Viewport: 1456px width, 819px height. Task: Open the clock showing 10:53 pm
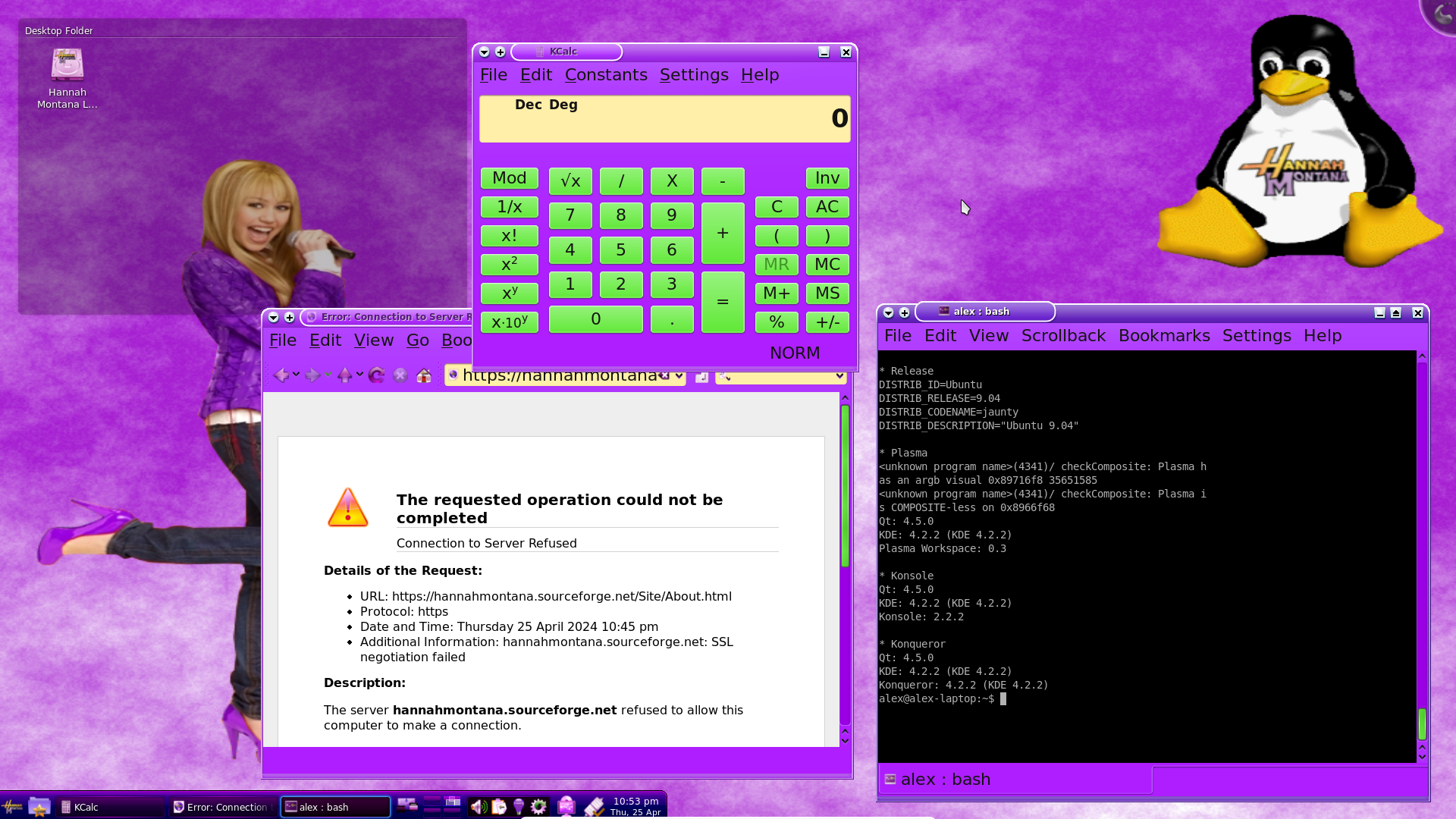tap(635, 806)
